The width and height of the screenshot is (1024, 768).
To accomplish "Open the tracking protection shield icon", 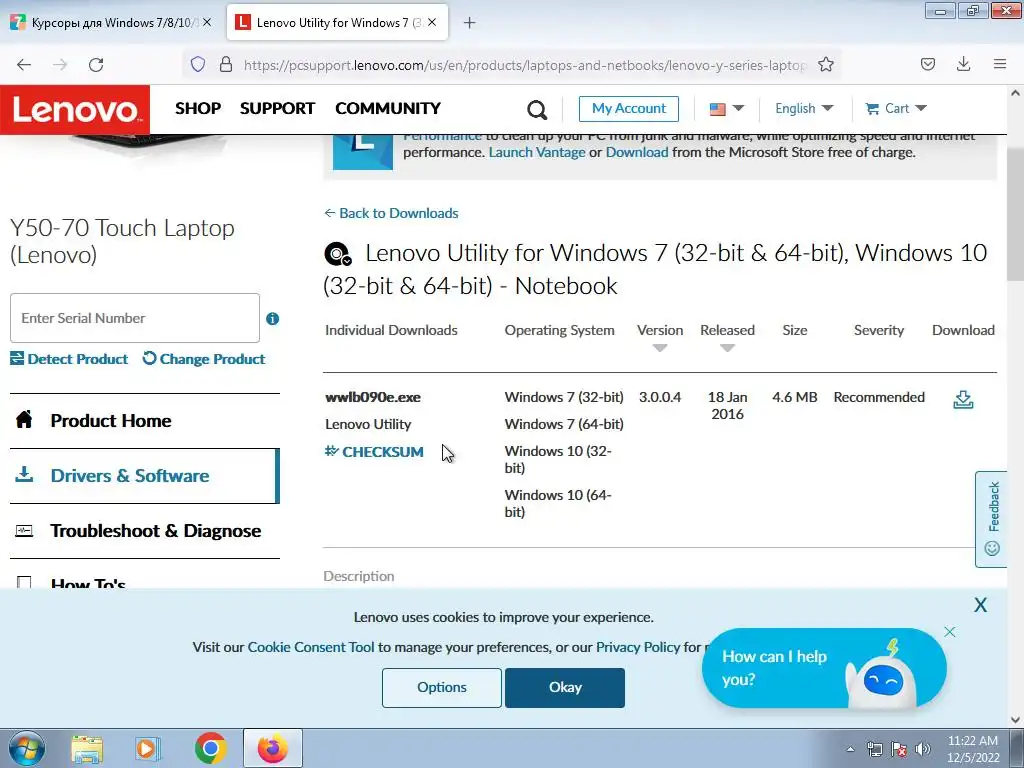I will [198, 64].
